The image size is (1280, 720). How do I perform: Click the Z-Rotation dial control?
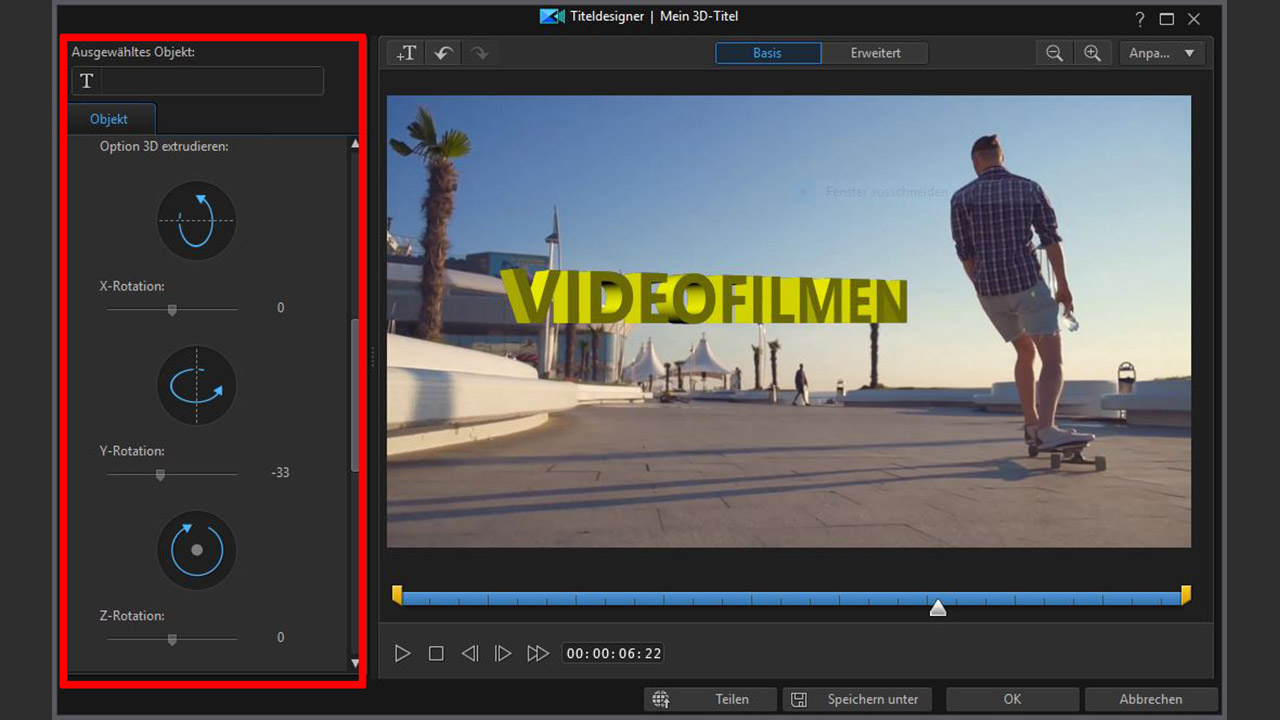pyautogui.click(x=197, y=550)
